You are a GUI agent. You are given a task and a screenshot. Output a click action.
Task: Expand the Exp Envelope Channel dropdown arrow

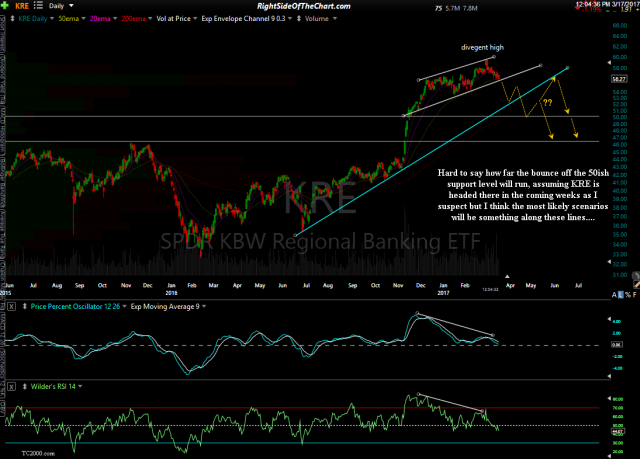(x=290, y=18)
